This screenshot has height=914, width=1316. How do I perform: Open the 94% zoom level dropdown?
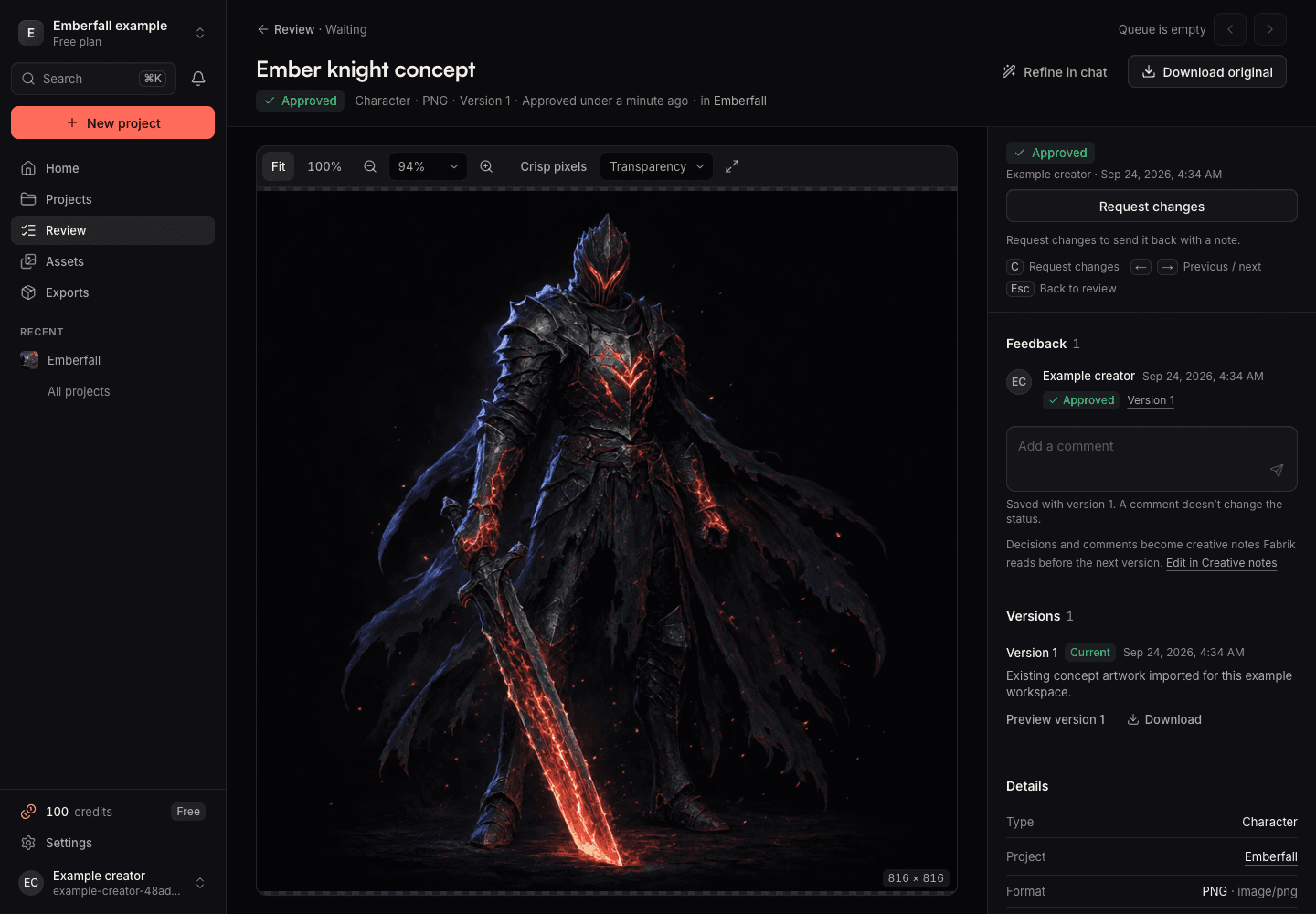[428, 166]
